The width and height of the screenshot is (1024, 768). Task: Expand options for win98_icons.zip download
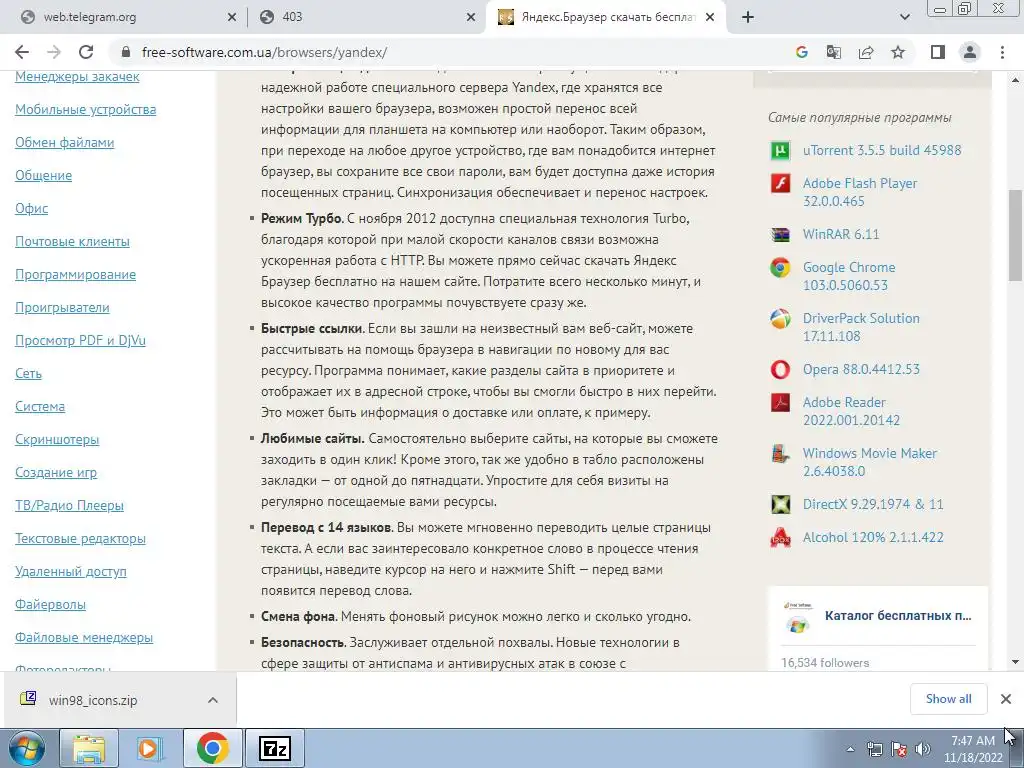(x=213, y=700)
